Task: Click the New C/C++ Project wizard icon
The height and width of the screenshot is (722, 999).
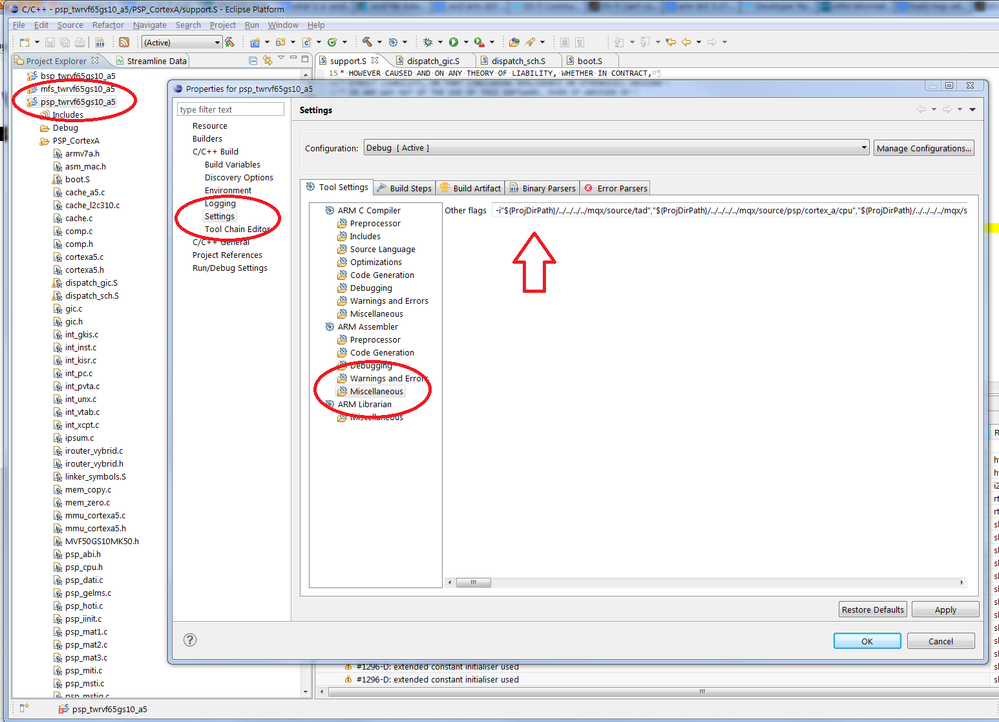Action: [x=254, y=41]
